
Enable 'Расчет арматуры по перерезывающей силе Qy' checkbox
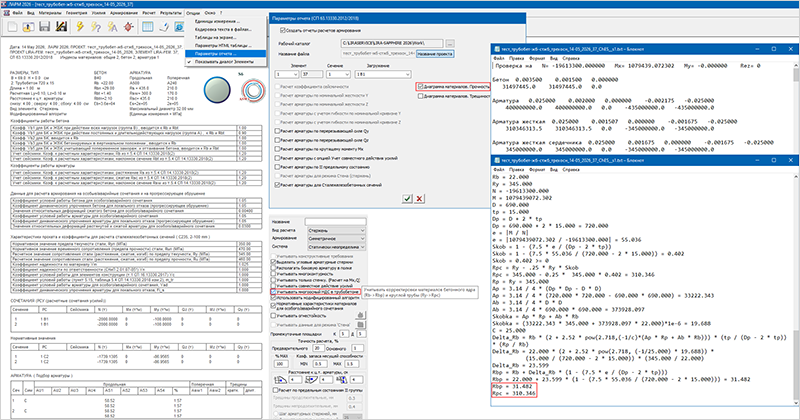point(278,131)
